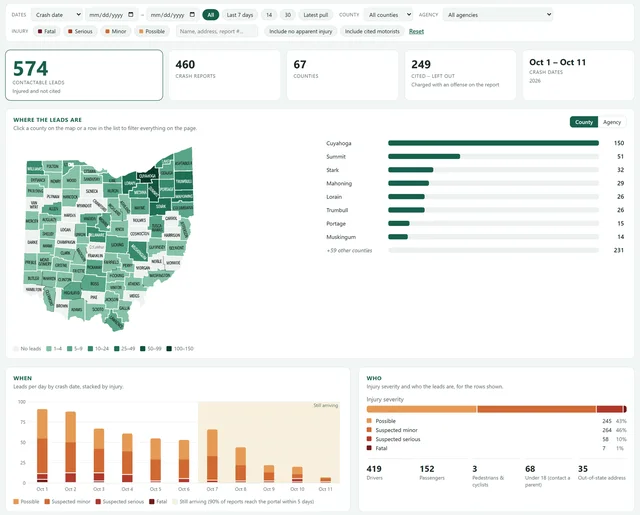This screenshot has height=515, width=640.
Task: Switch to the Agency tab
Action: (612, 122)
